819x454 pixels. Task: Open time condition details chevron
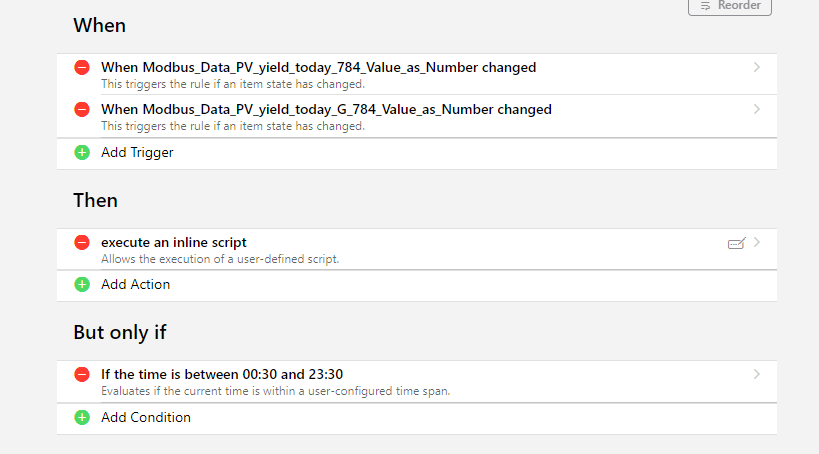(757, 374)
